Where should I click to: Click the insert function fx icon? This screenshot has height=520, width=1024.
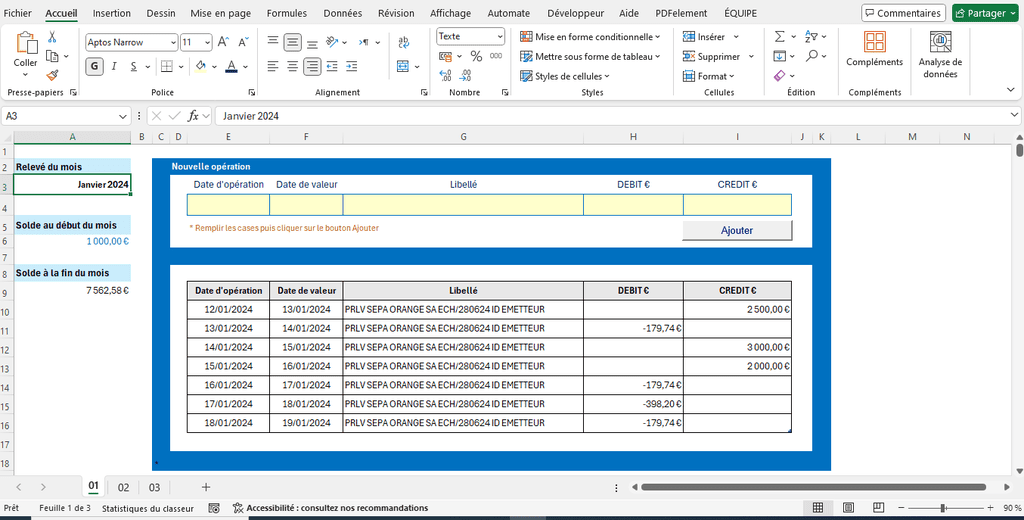(194, 116)
